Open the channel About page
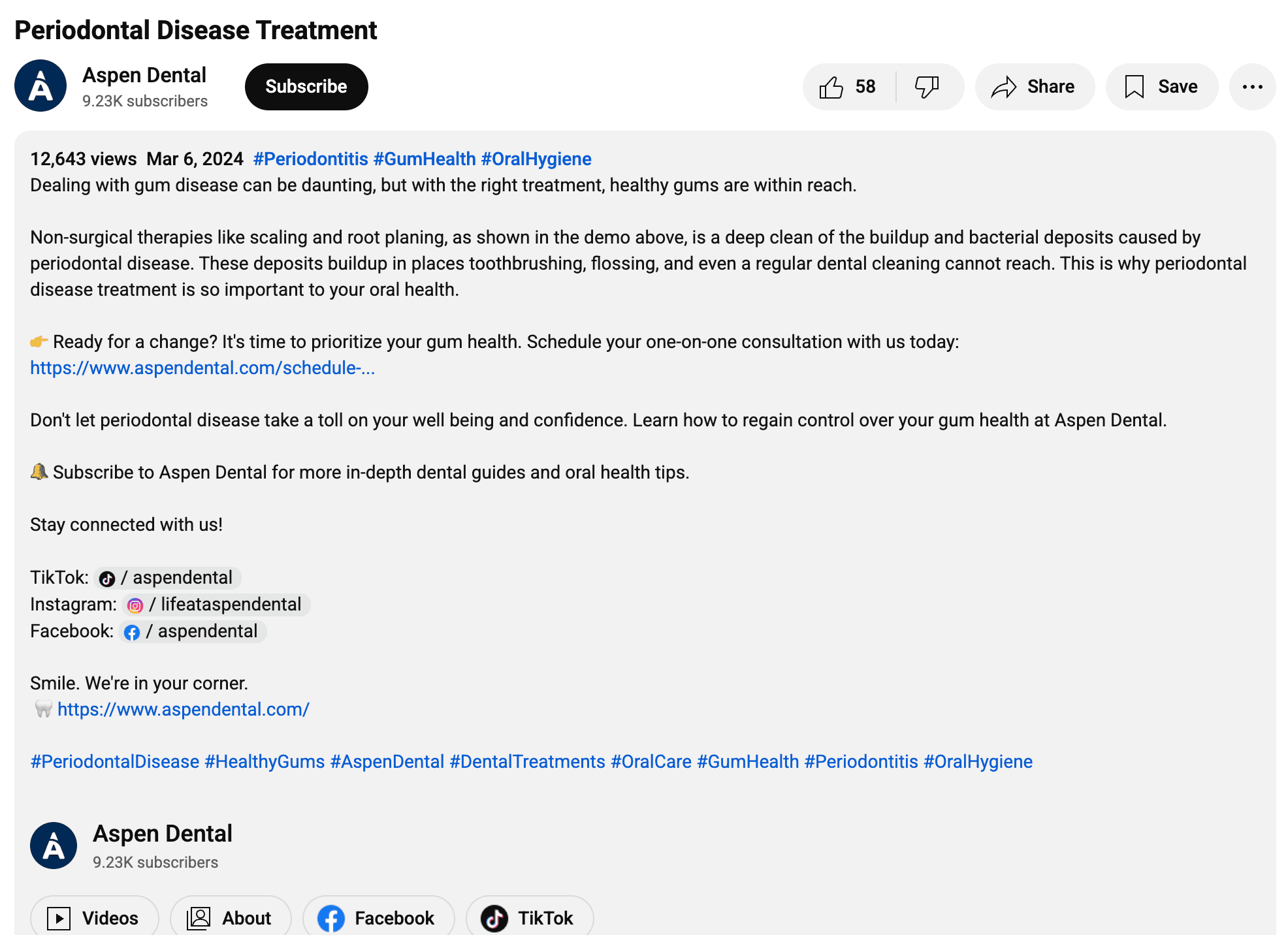 pos(230,918)
